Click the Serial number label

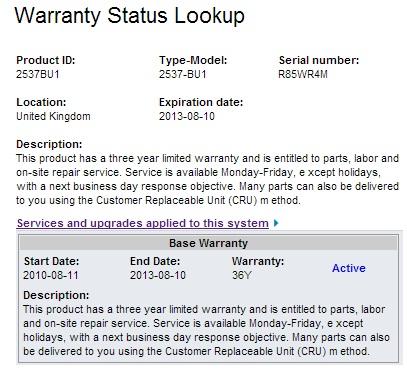pos(319,60)
